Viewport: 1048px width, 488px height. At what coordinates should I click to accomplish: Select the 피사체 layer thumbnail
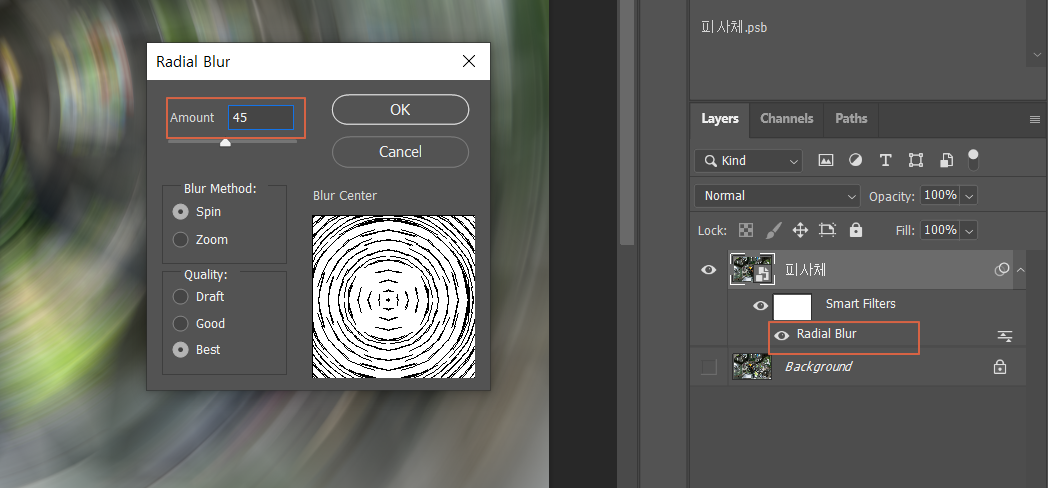point(753,269)
